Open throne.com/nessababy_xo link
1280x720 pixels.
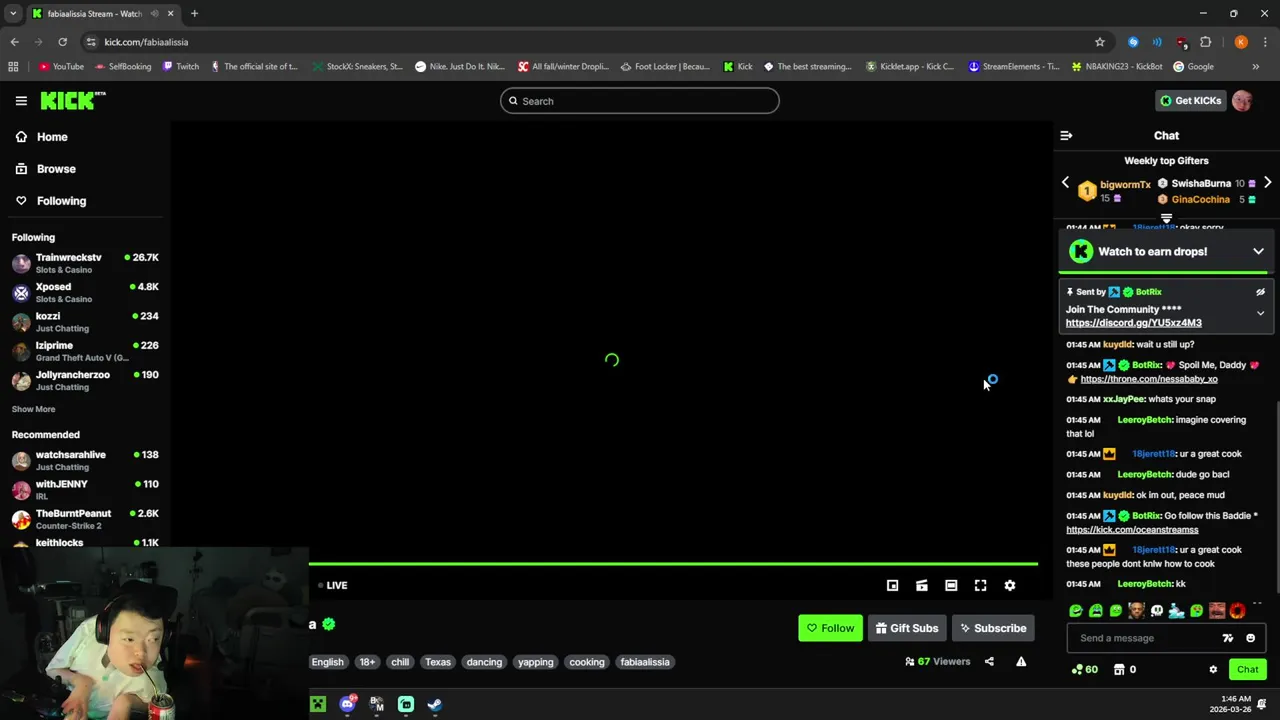(x=1148, y=379)
